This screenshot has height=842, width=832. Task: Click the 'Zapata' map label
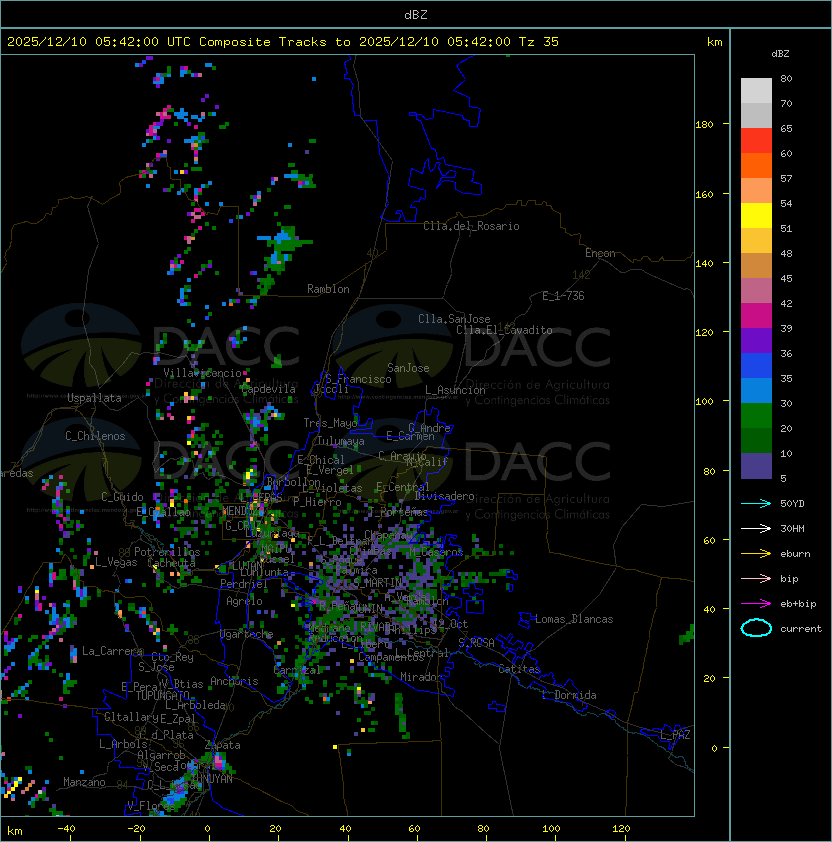tap(222, 745)
